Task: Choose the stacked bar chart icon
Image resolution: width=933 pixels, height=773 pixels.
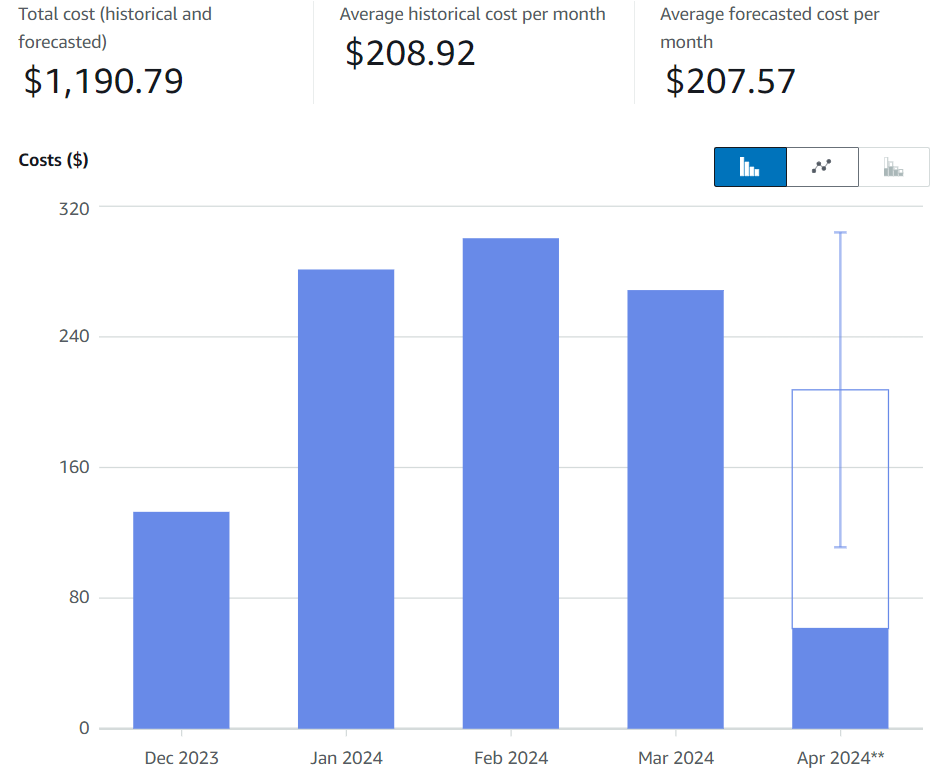Action: click(x=894, y=167)
